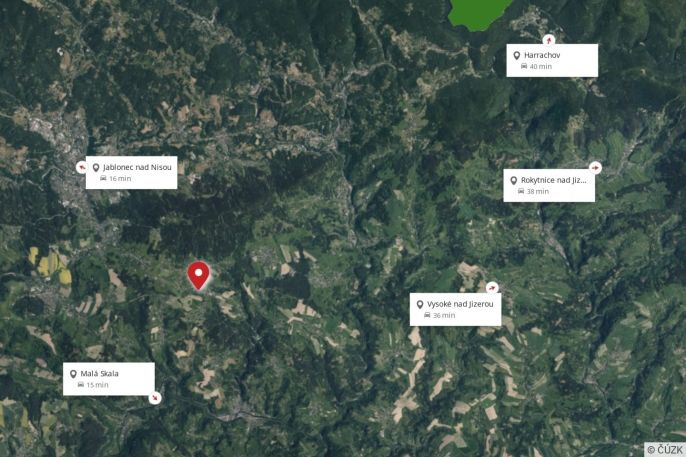This screenshot has height=457, width=686.
Task: Click the red location pin marker
Action: coord(198,276)
